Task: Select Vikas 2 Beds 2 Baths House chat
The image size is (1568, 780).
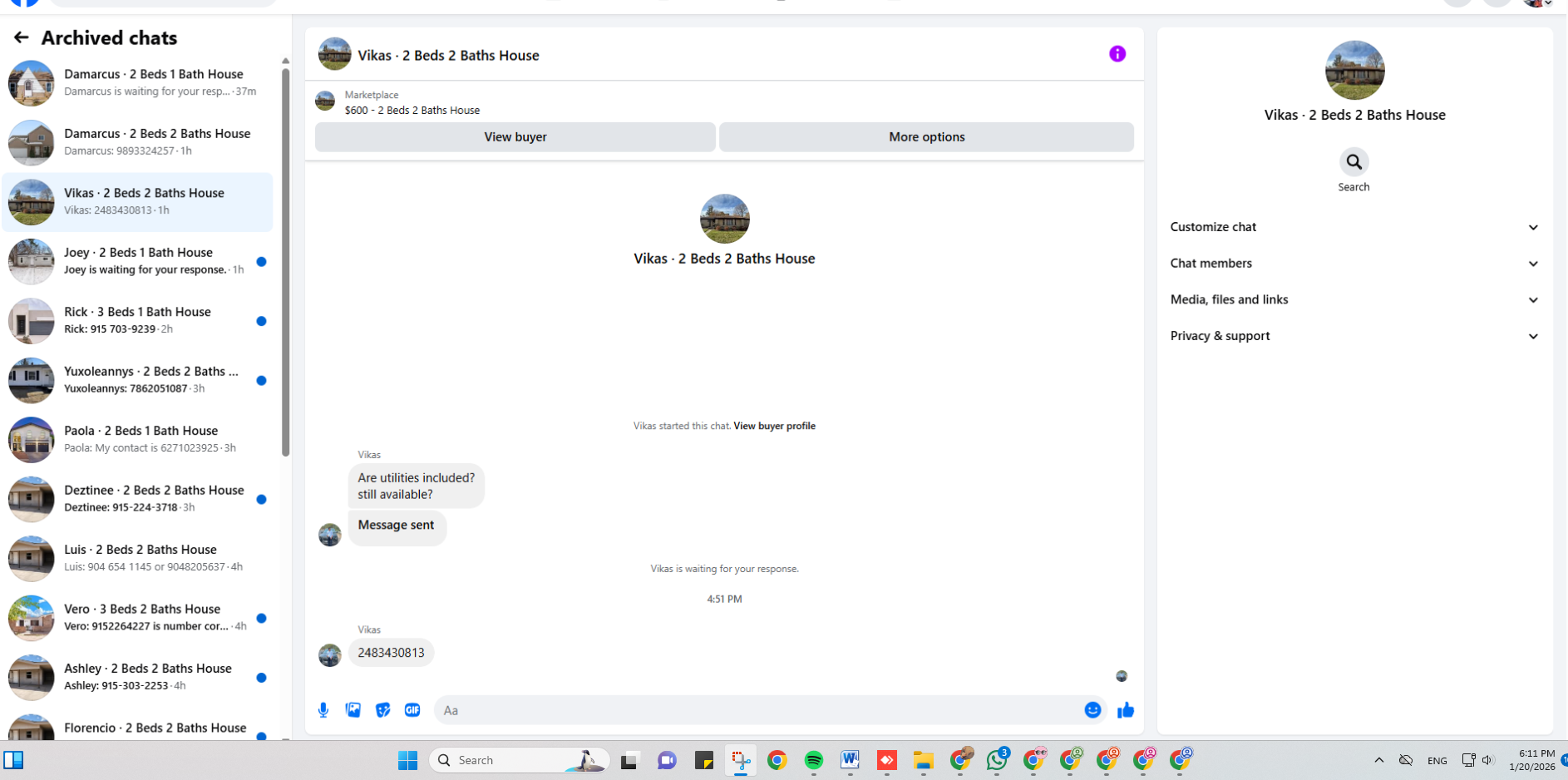Action: [137, 202]
